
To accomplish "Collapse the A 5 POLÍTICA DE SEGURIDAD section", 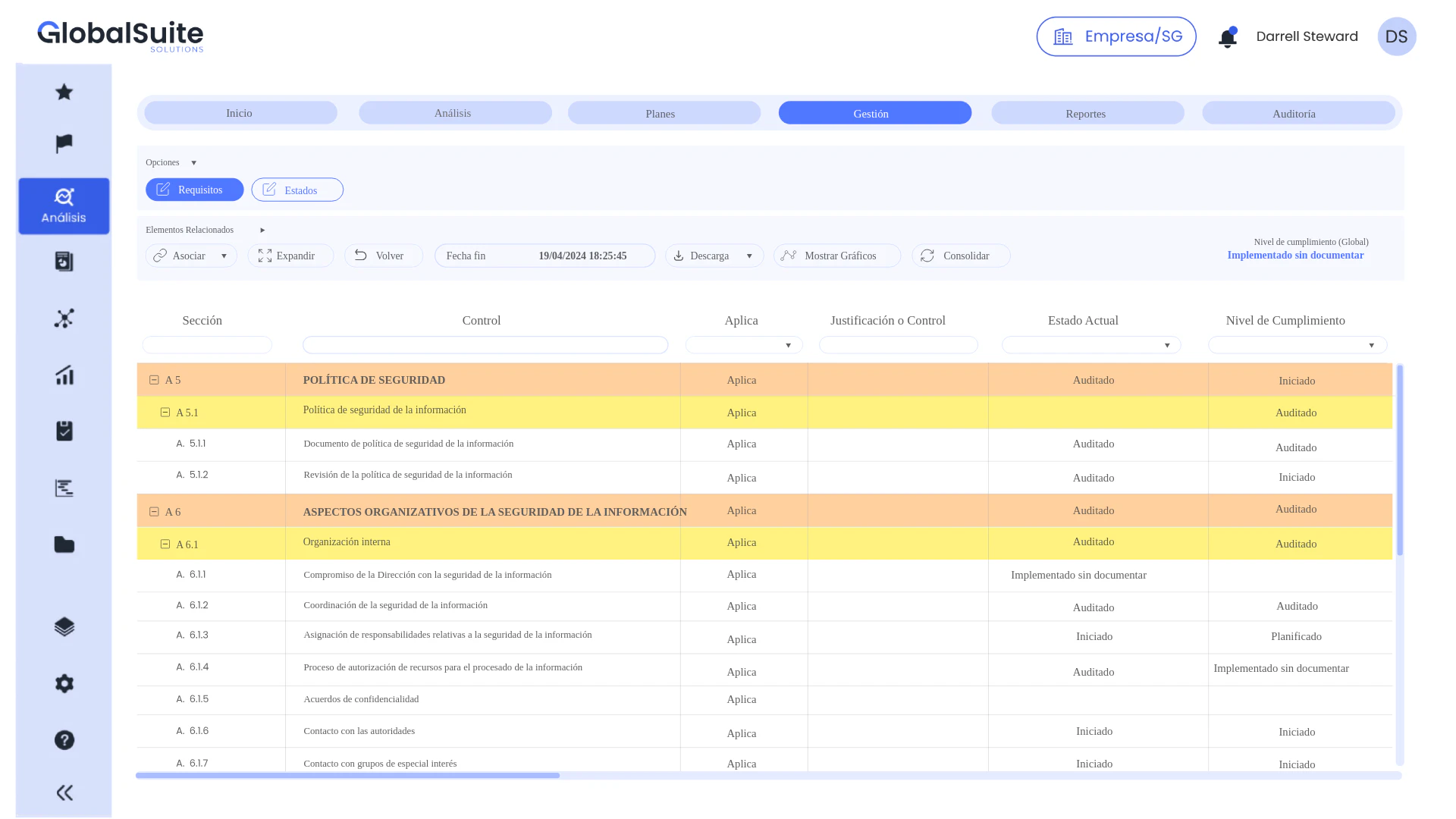I will click(154, 379).
